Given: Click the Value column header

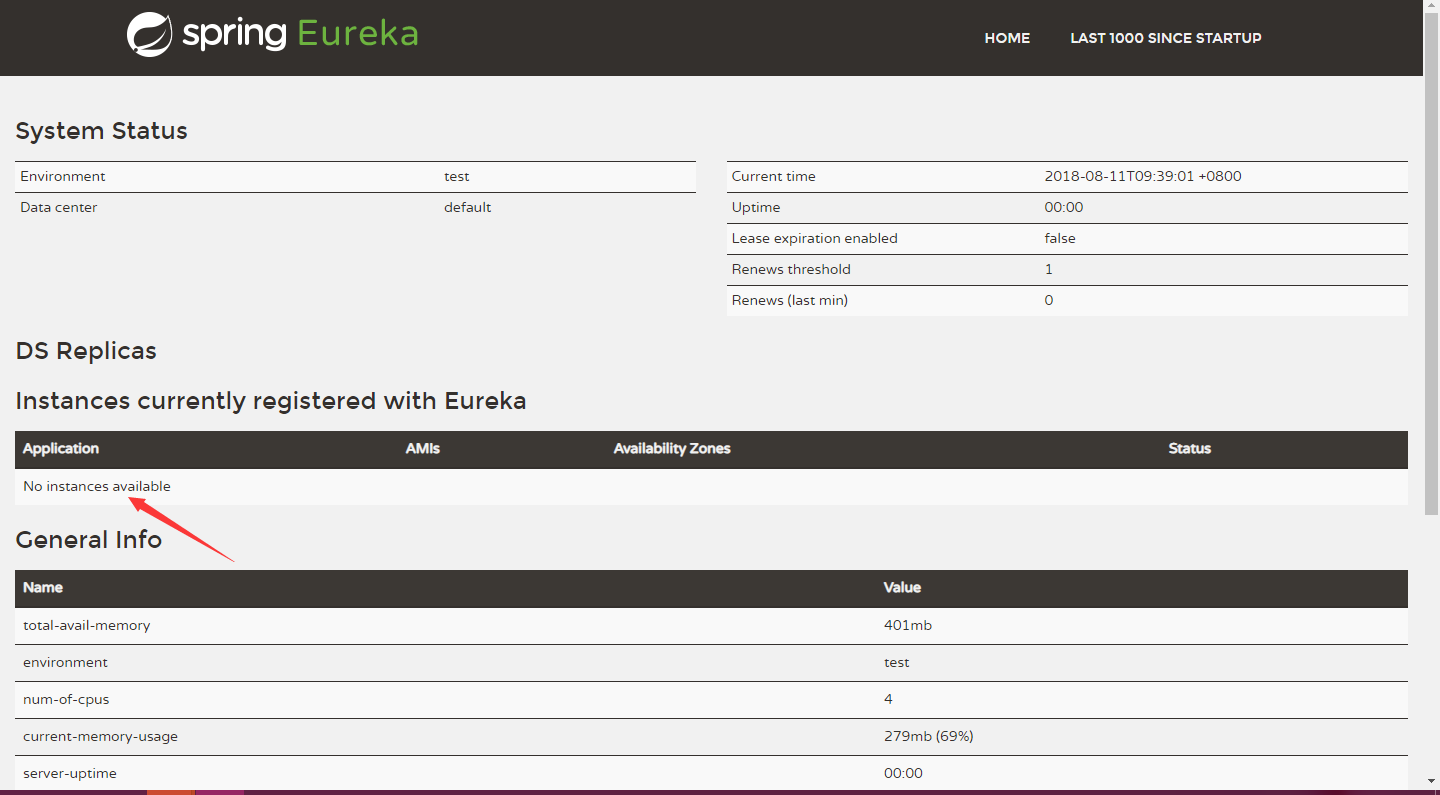Looking at the screenshot, I should (903, 587).
